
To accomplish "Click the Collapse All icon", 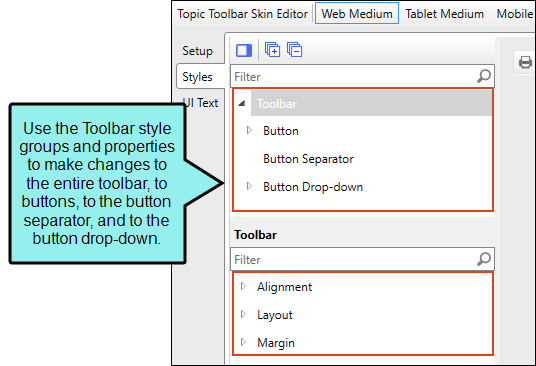I will pos(294,50).
